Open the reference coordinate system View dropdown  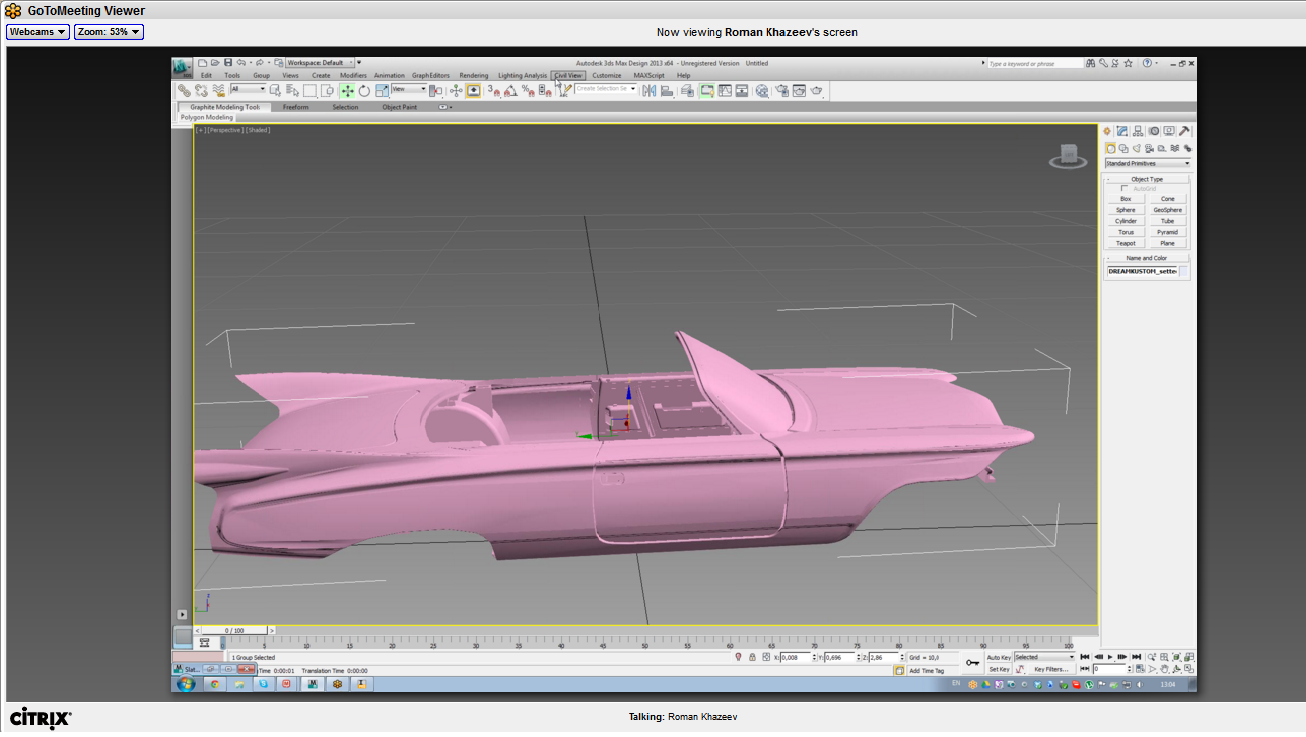(409, 89)
